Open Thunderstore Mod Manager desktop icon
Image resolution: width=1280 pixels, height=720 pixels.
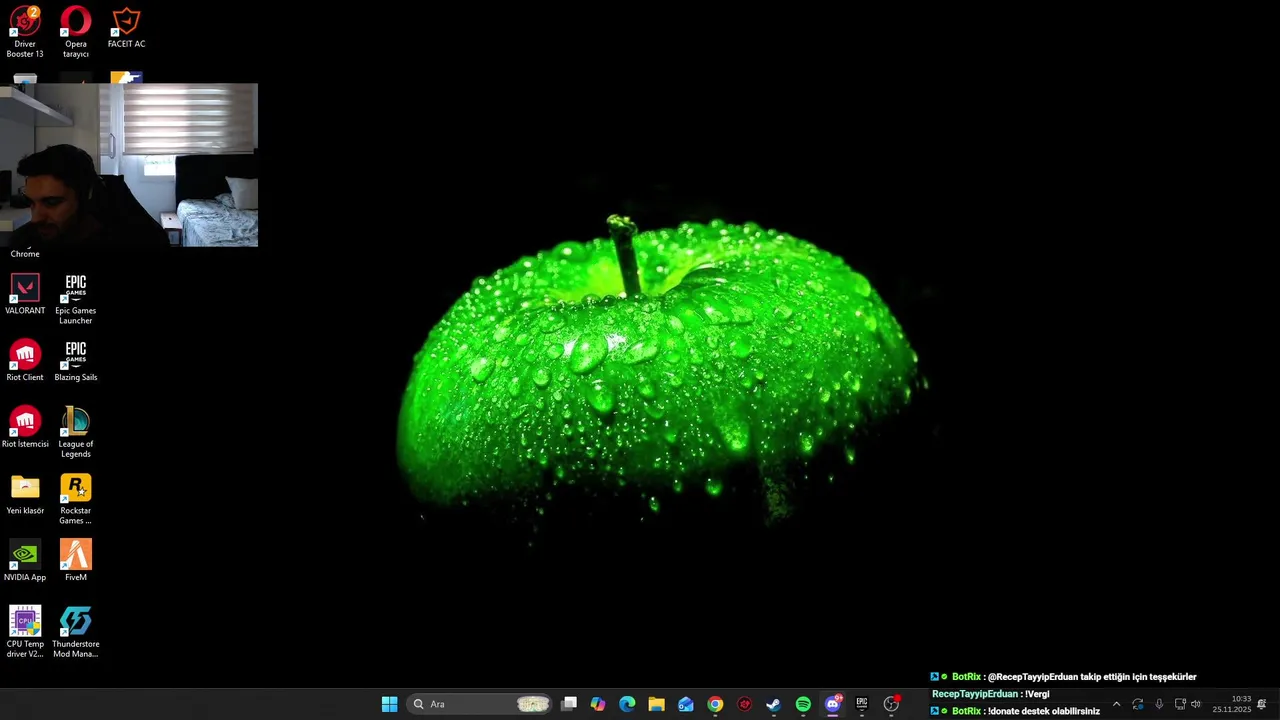pos(76,632)
